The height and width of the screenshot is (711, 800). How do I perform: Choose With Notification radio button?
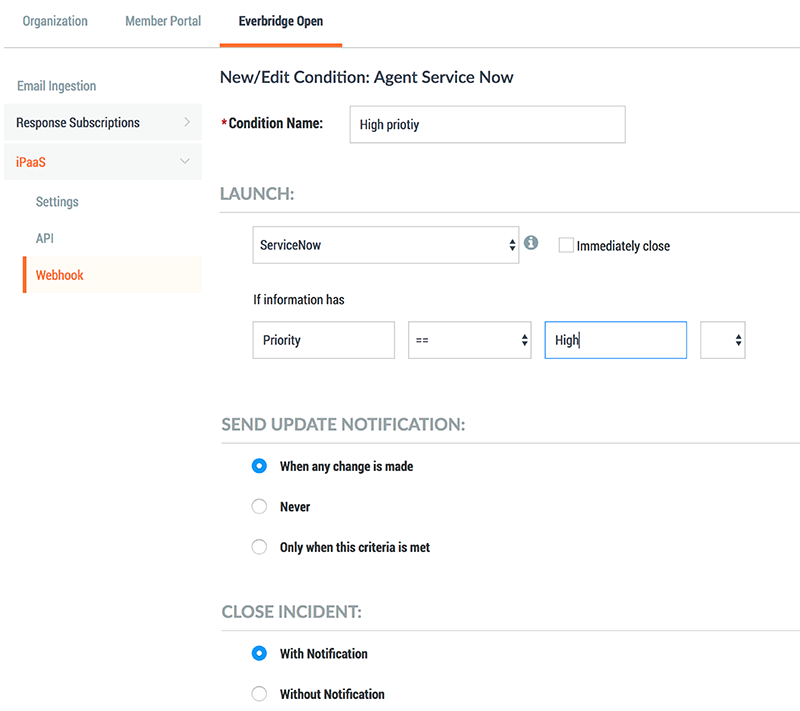[259, 653]
